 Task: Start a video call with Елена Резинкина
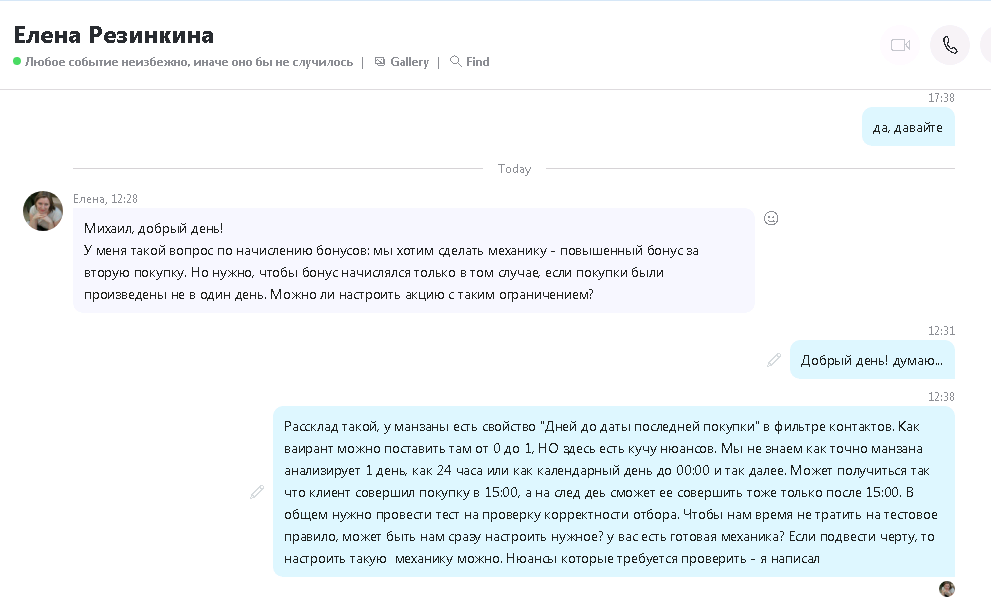pyautogui.click(x=900, y=45)
